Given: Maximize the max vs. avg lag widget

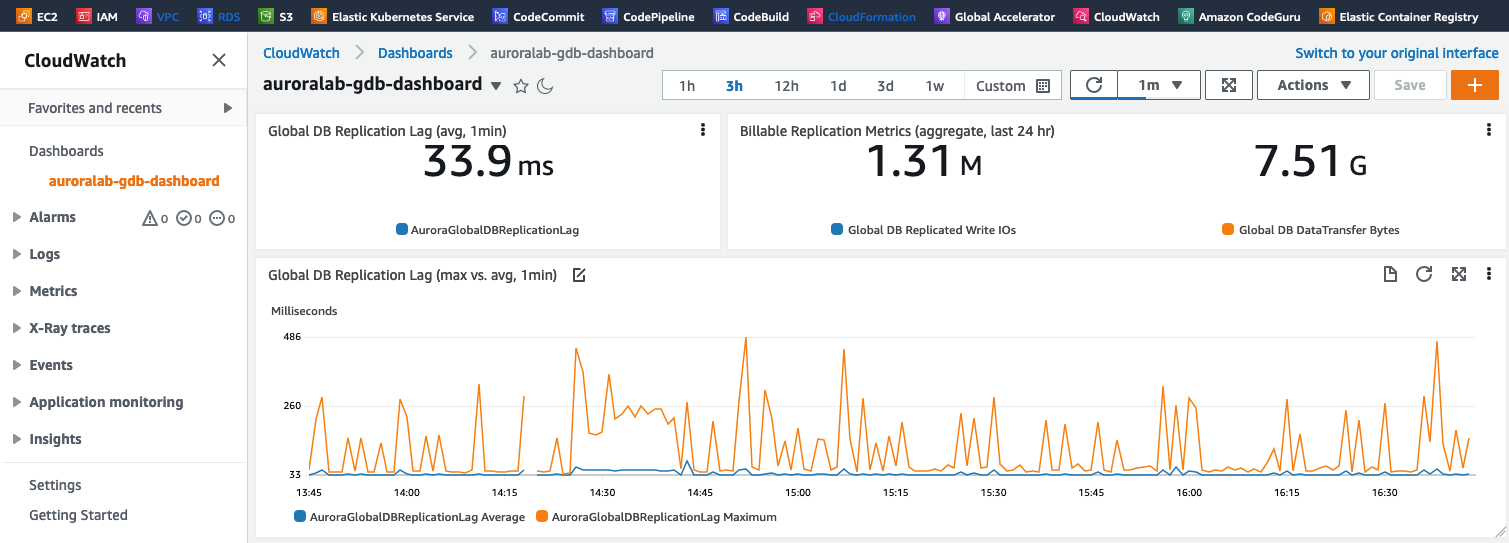Looking at the screenshot, I should click(1459, 274).
